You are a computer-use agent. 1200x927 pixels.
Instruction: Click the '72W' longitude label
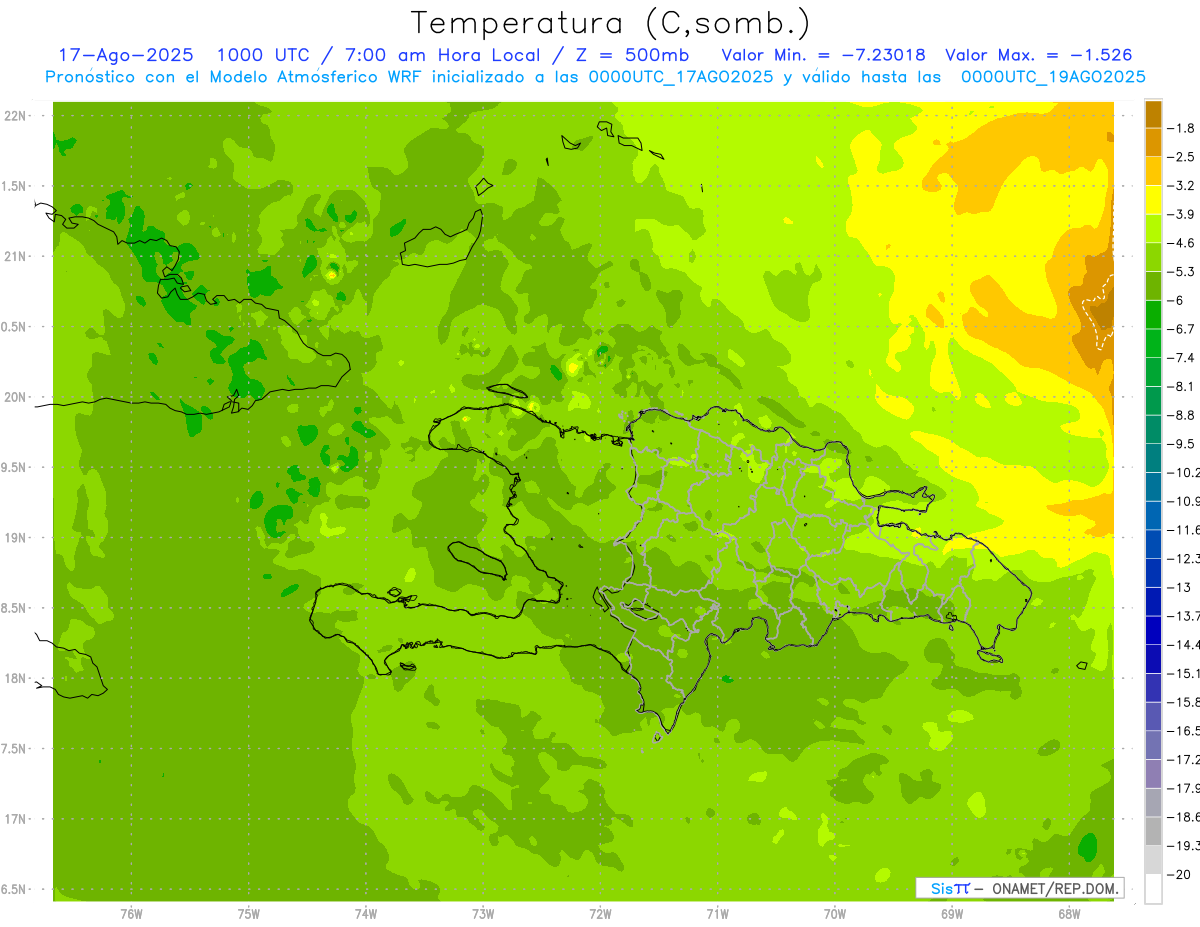click(600, 914)
